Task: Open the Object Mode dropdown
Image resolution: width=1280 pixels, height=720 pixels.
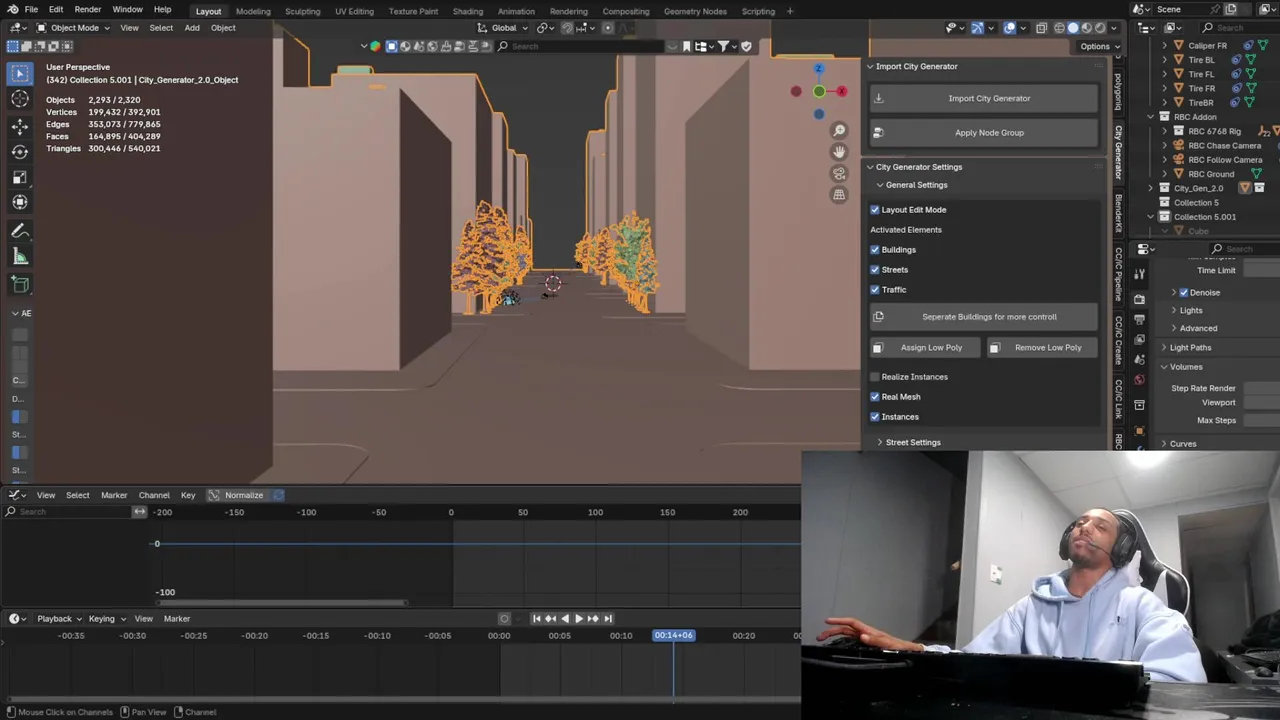Action: pos(74,28)
